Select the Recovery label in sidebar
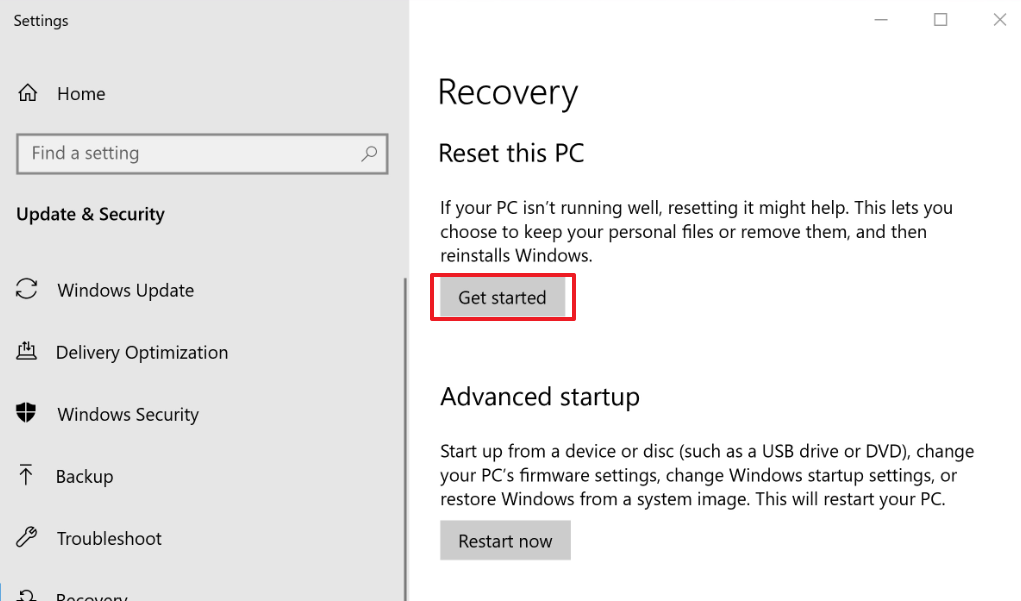The image size is (1021, 601). coord(92,596)
